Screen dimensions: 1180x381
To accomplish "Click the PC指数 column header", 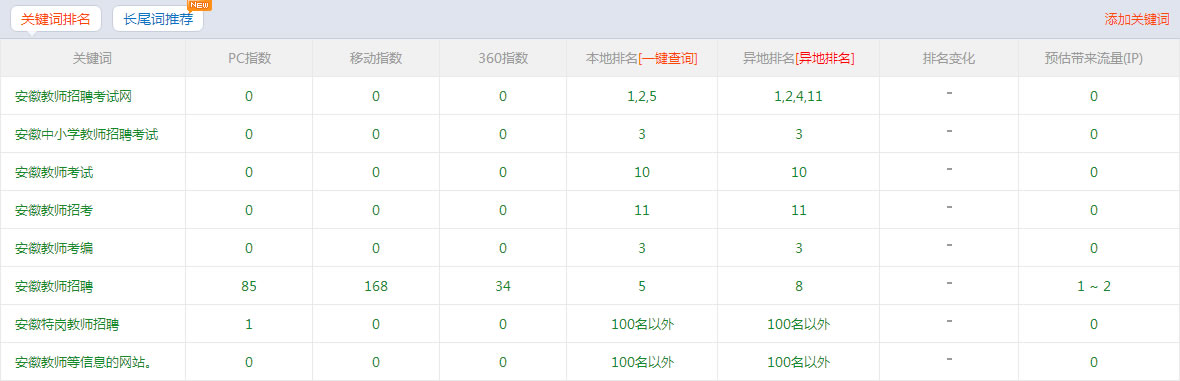I will [x=249, y=58].
